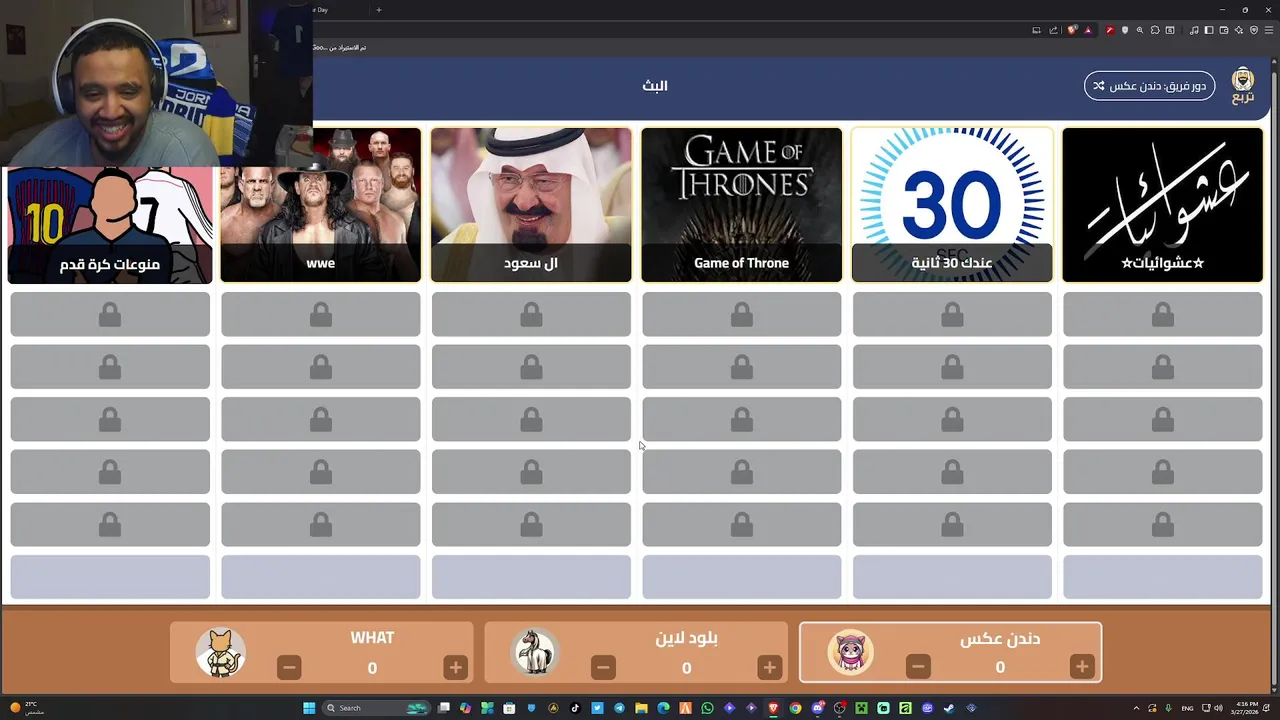Click the دندن عكس team name label
This screenshot has height=720, width=1280.
[1000, 639]
